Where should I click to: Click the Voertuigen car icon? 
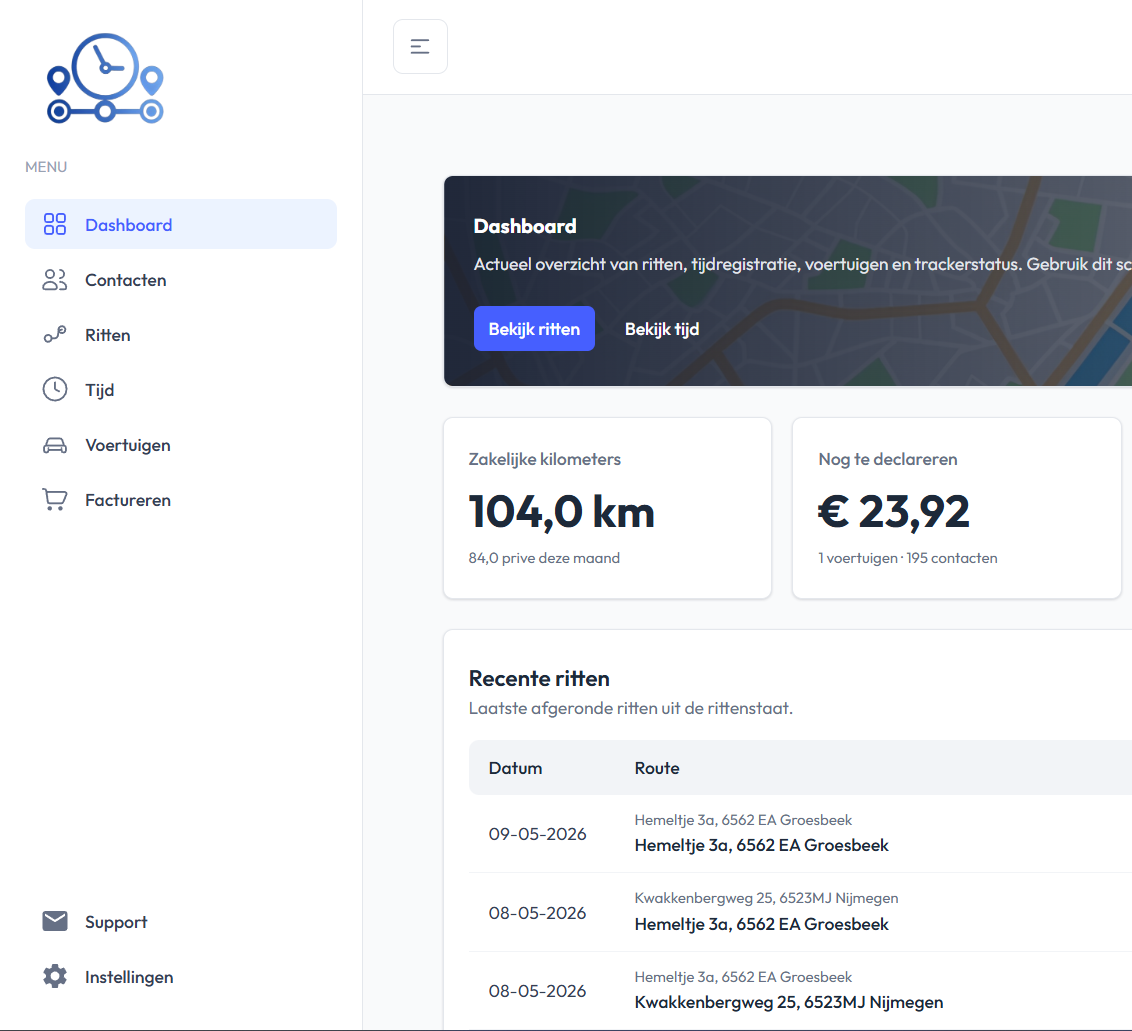(55, 445)
